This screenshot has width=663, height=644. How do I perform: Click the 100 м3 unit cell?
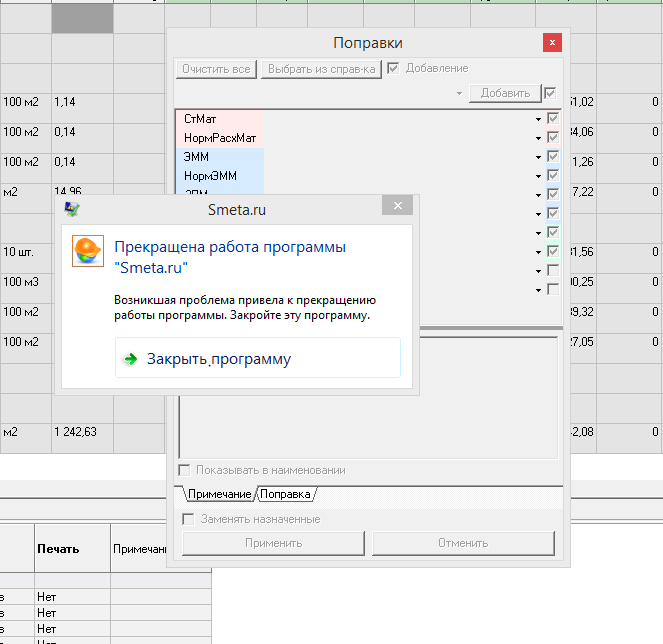[x=26, y=288]
